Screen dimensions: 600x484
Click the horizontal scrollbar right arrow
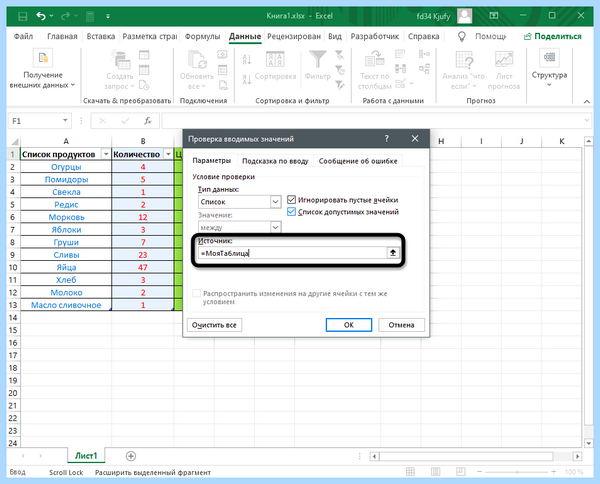point(577,456)
